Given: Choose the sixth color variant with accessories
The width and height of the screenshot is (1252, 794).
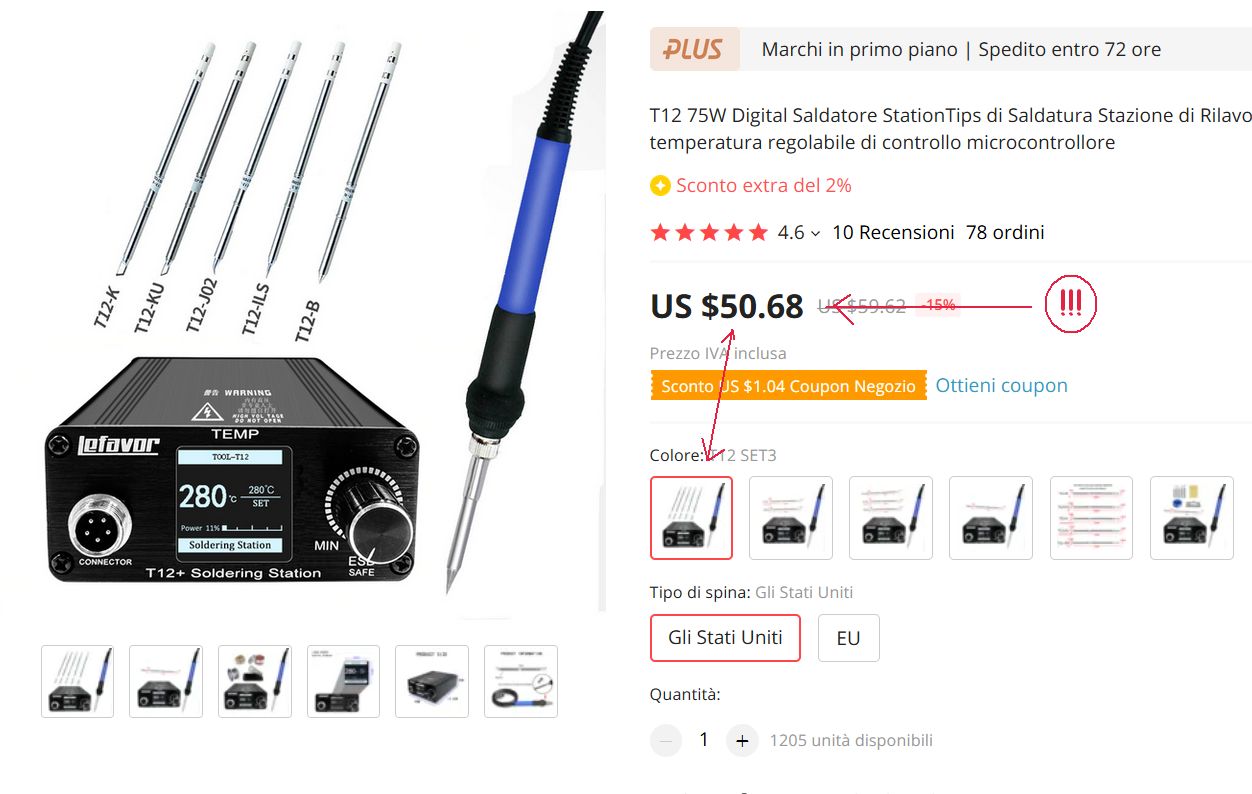Looking at the screenshot, I should [1191, 517].
